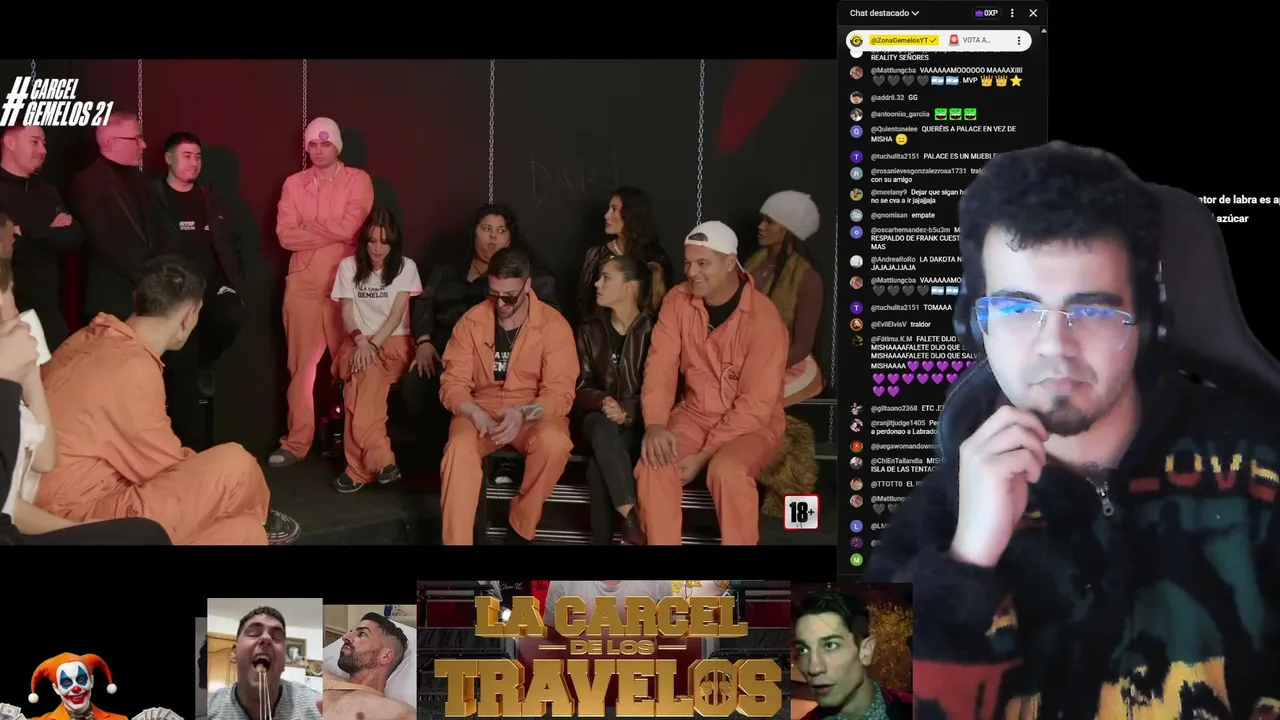Expand the Chat destacado dropdown
This screenshot has height=720, width=1280.
click(884, 13)
